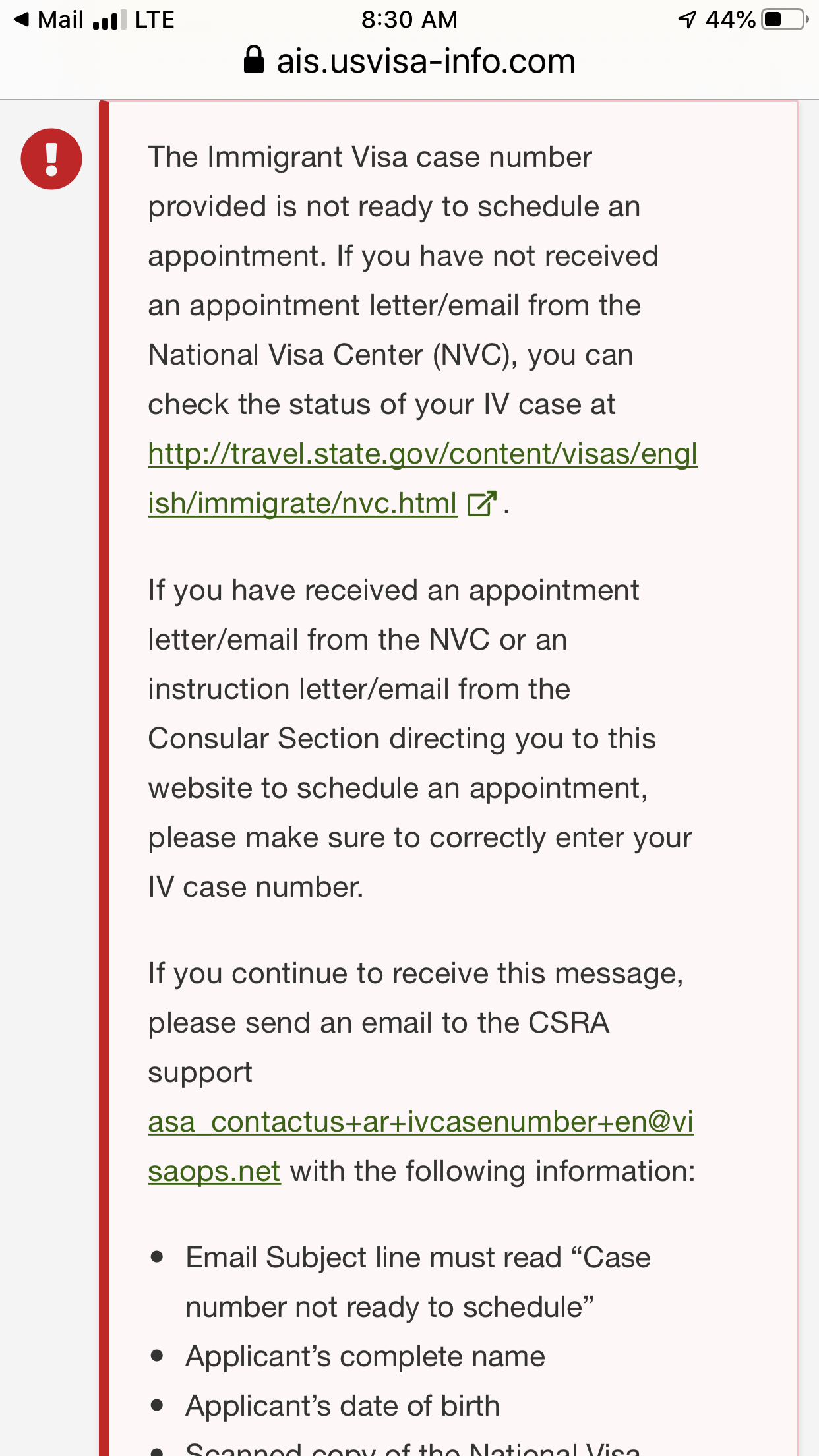The height and width of the screenshot is (1456, 819).
Task: Tap the 'If you continue to receive' paragraph
Action: pos(422,1072)
